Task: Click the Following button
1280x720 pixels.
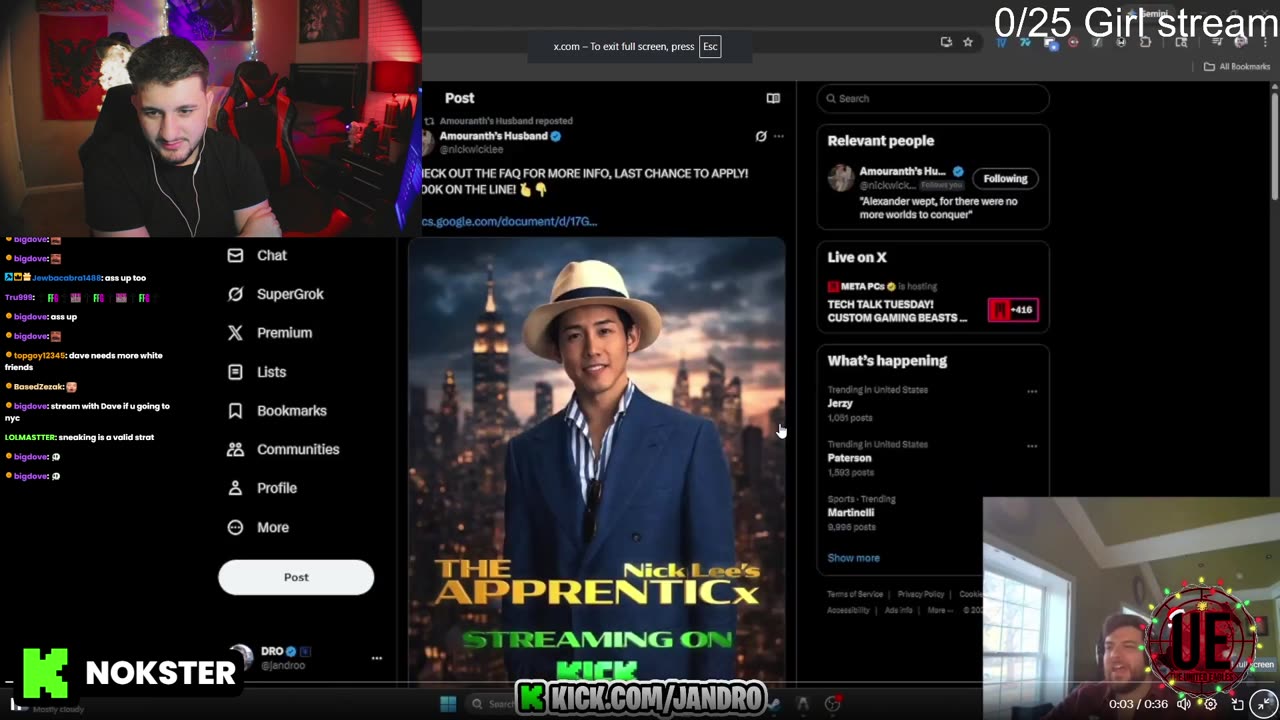Action: pyautogui.click(x=1005, y=178)
